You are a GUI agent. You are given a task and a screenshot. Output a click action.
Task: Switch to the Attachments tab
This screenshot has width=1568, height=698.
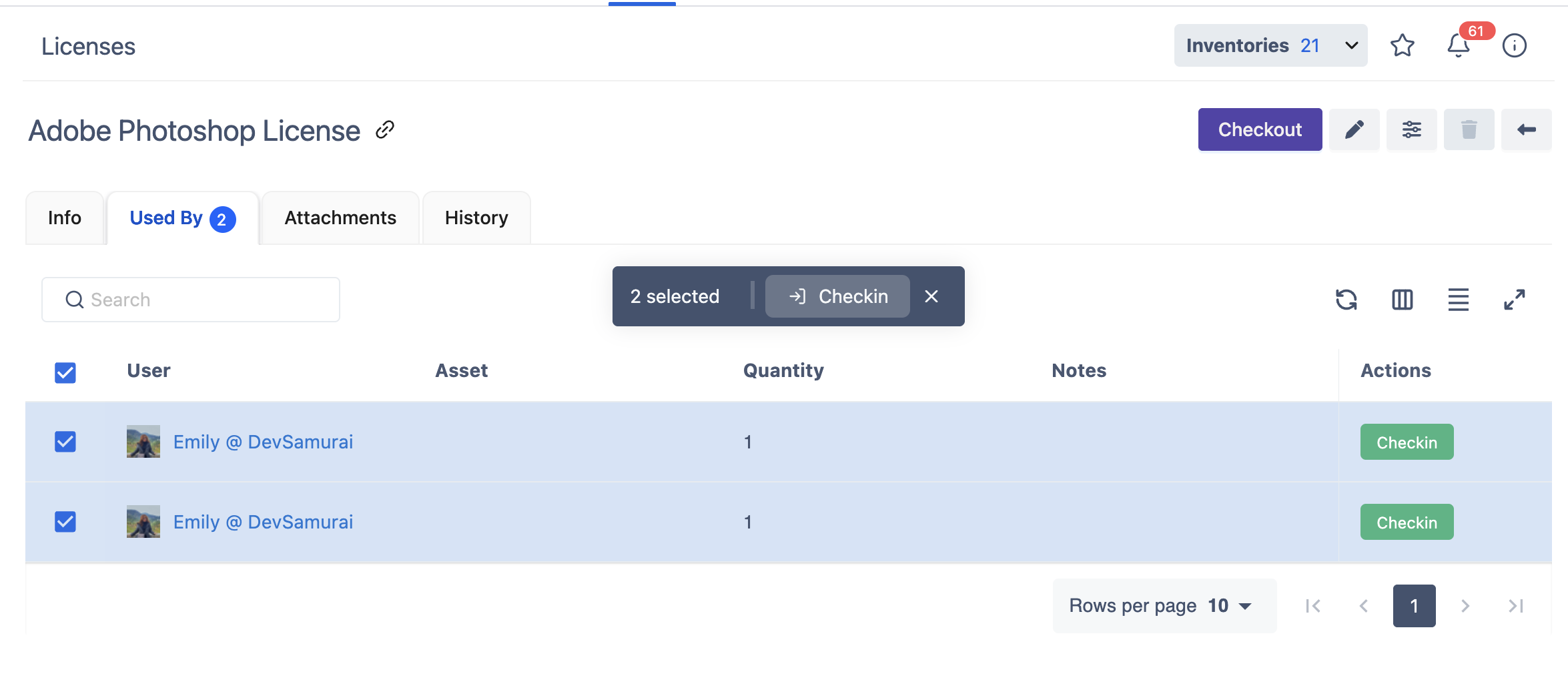[340, 218]
